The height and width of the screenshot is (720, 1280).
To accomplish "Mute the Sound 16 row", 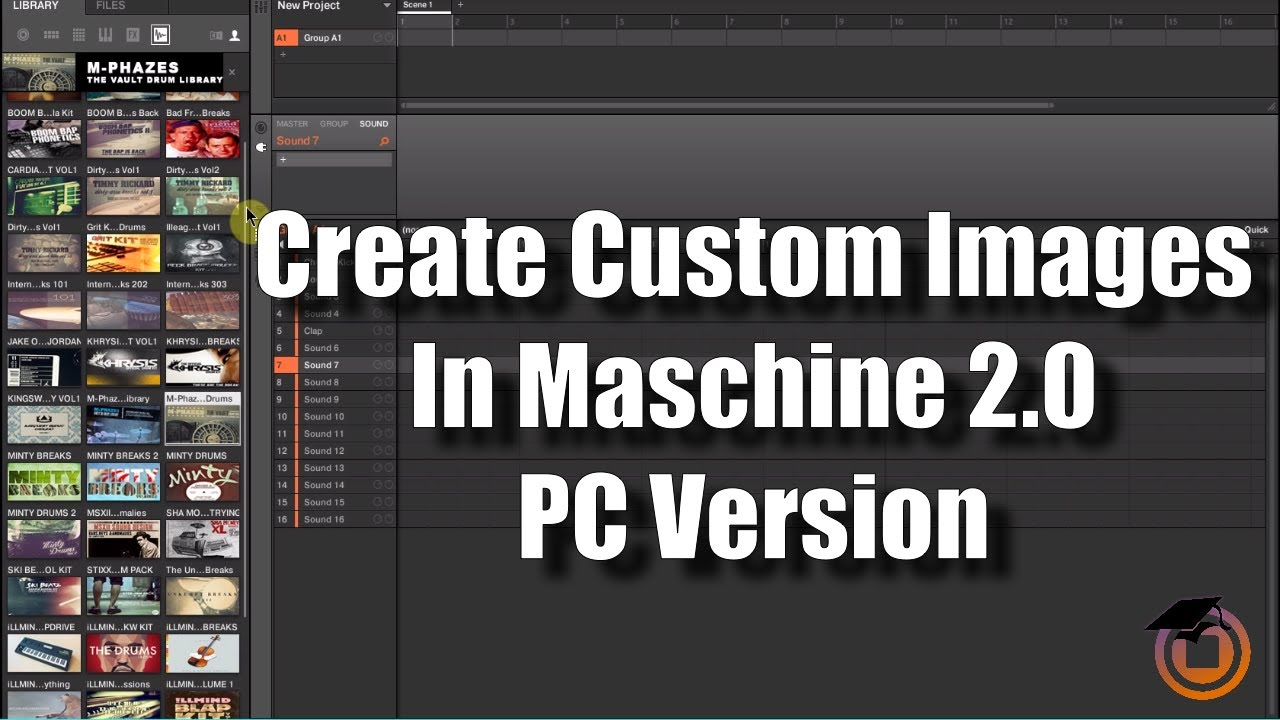I will pos(378,519).
